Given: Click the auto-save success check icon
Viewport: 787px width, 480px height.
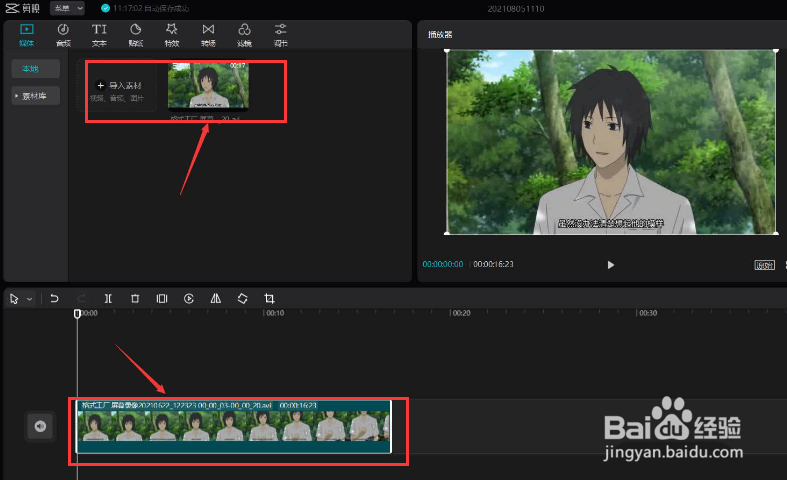Looking at the screenshot, I should coord(105,8).
